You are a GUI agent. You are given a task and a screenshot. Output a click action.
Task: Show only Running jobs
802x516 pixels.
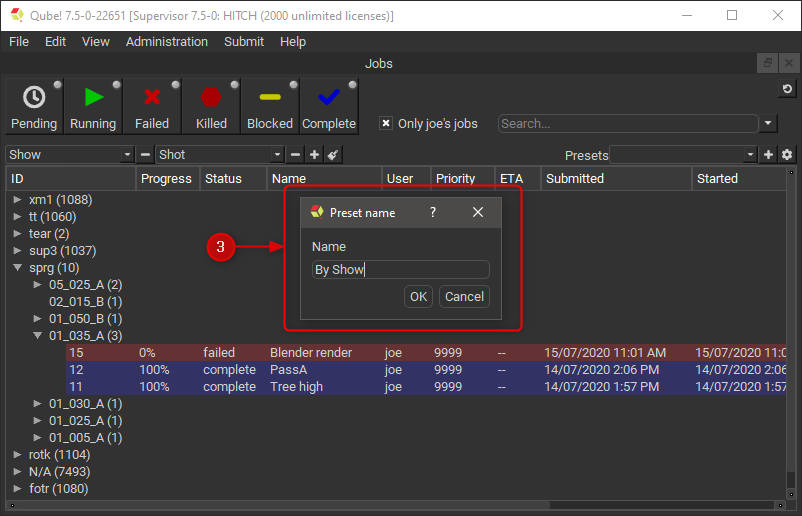tap(93, 106)
